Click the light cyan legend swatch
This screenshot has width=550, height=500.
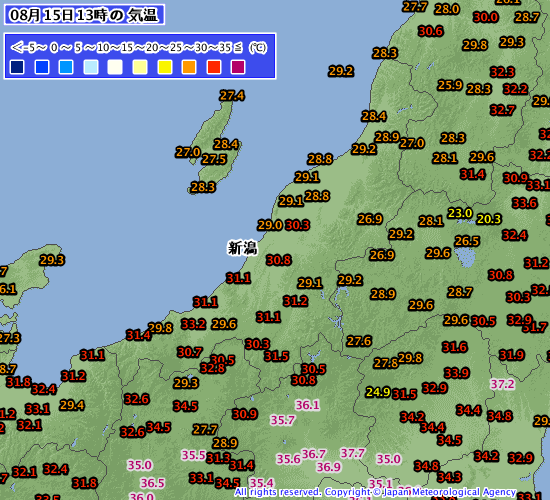pos(91,67)
